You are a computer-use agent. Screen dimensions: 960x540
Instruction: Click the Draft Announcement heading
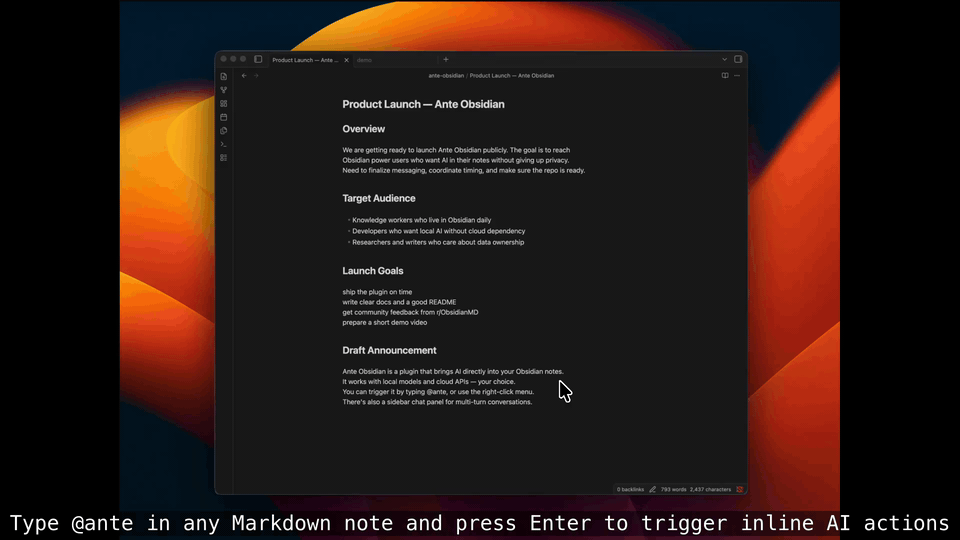click(x=389, y=350)
